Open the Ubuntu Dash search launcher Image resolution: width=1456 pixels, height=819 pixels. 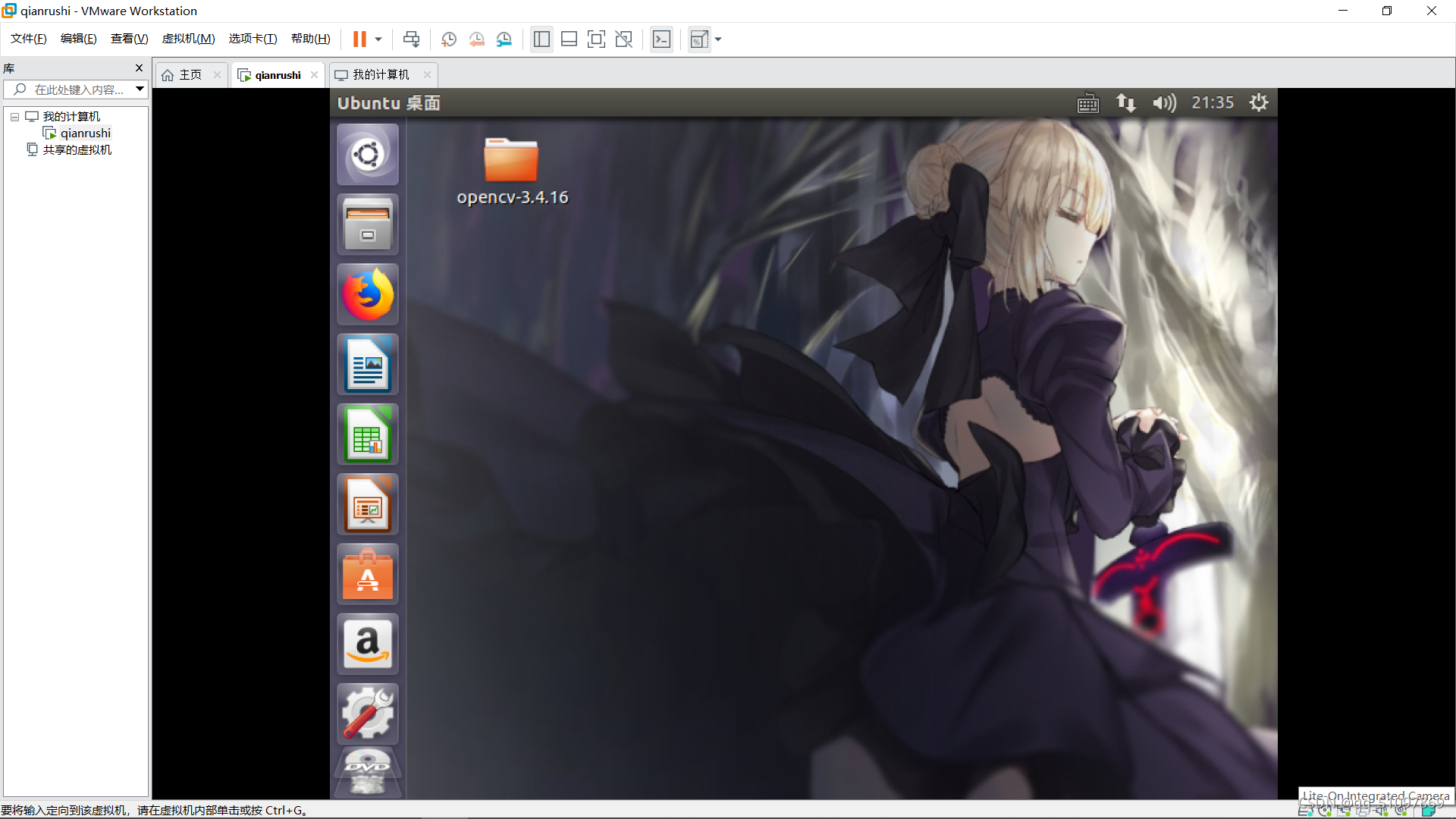point(368,155)
